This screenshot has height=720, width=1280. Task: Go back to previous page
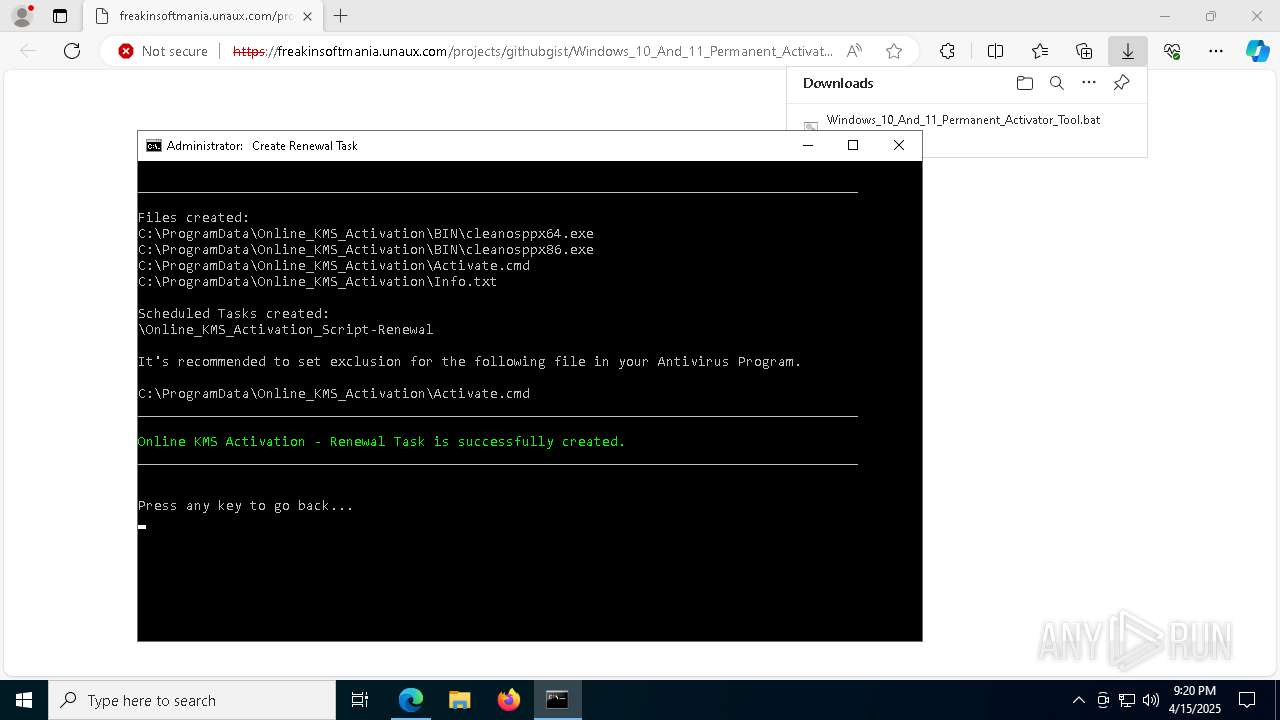tap(28, 51)
